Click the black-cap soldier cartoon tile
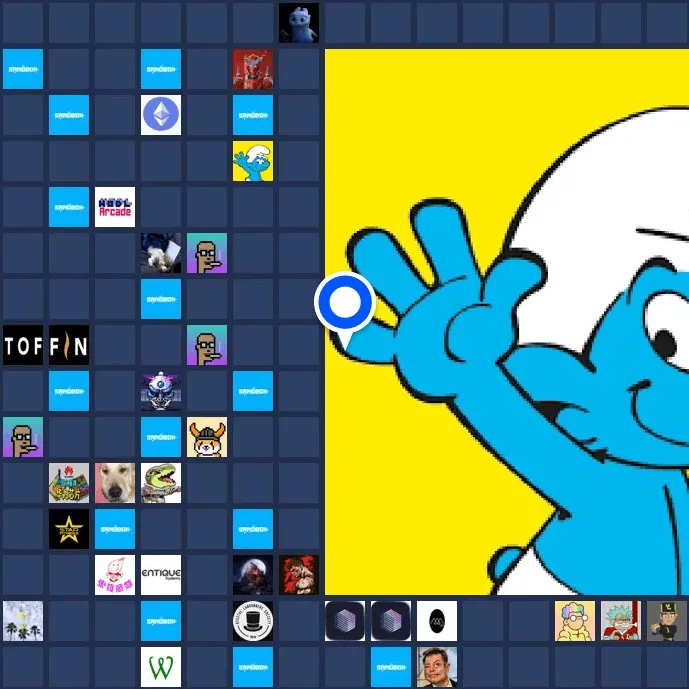689x689 pixels. pos(667,621)
